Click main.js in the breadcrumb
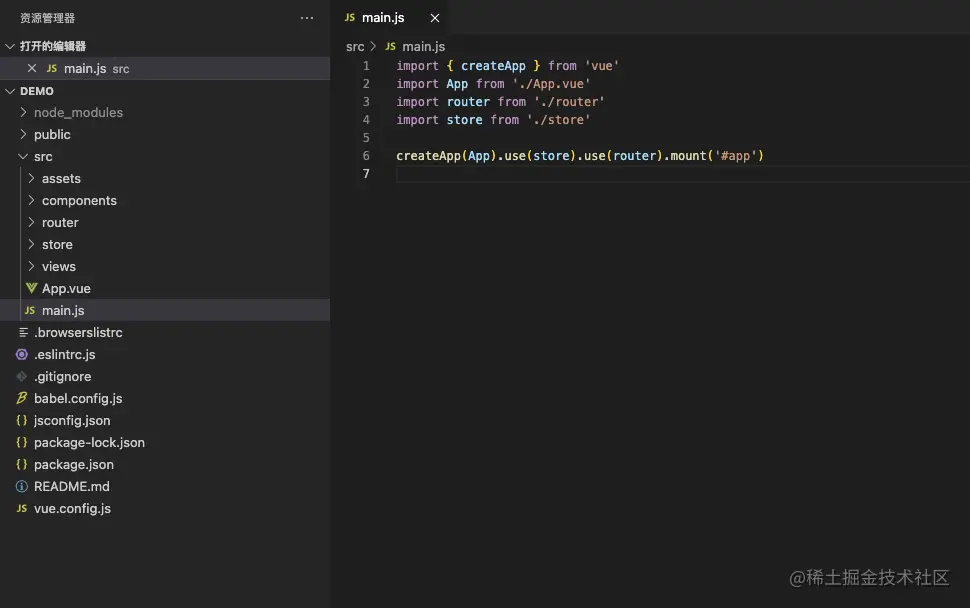Screen dimensions: 970x608 click(424, 46)
